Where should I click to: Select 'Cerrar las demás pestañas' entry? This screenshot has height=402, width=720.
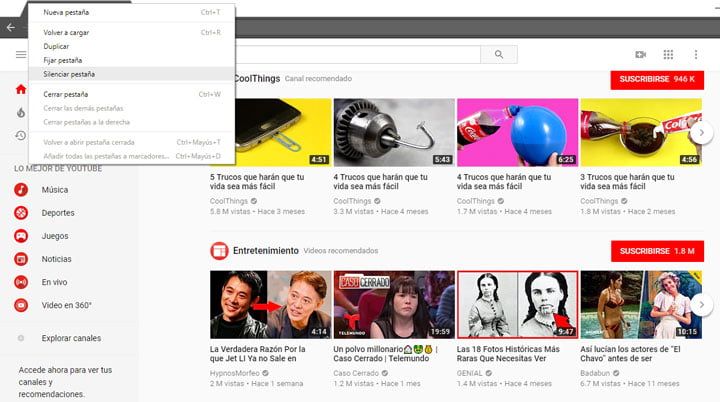[132, 108]
